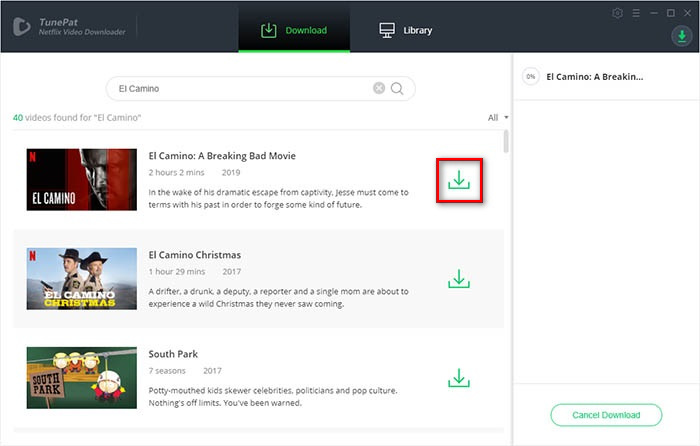Click the El Camino Christmas description
Screen dimensions: 700x446
click(x=279, y=298)
